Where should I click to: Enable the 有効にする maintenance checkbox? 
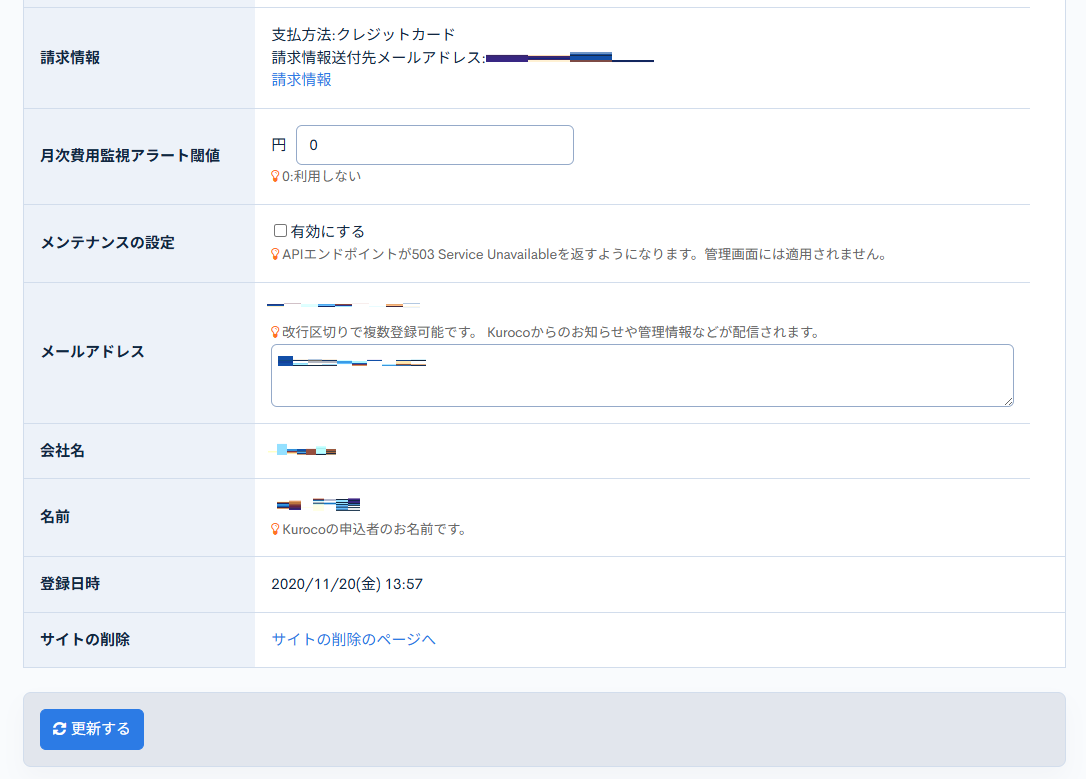pos(281,230)
